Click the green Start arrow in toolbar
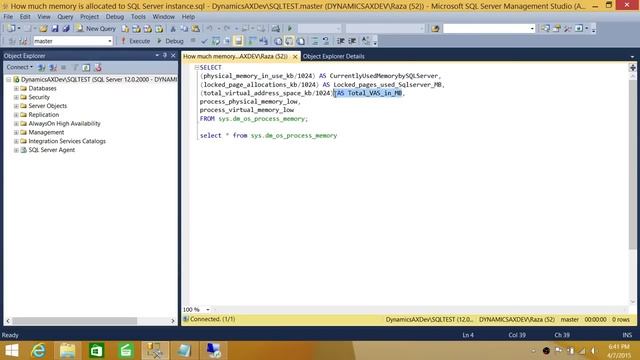 290,29
